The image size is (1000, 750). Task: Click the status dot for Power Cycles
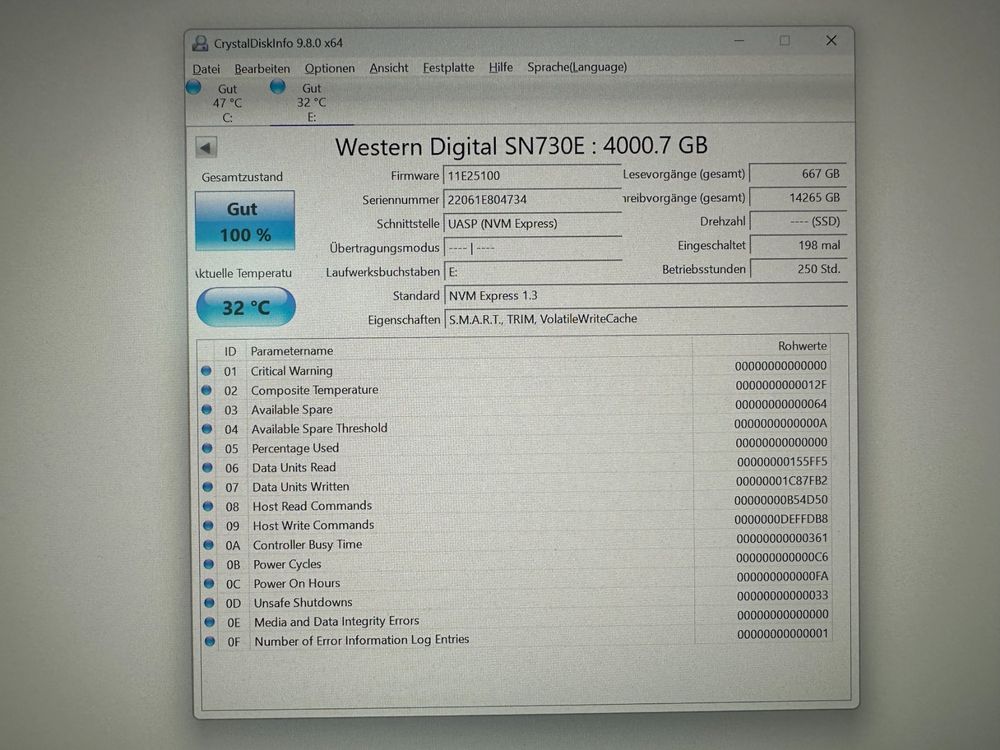pos(209,564)
